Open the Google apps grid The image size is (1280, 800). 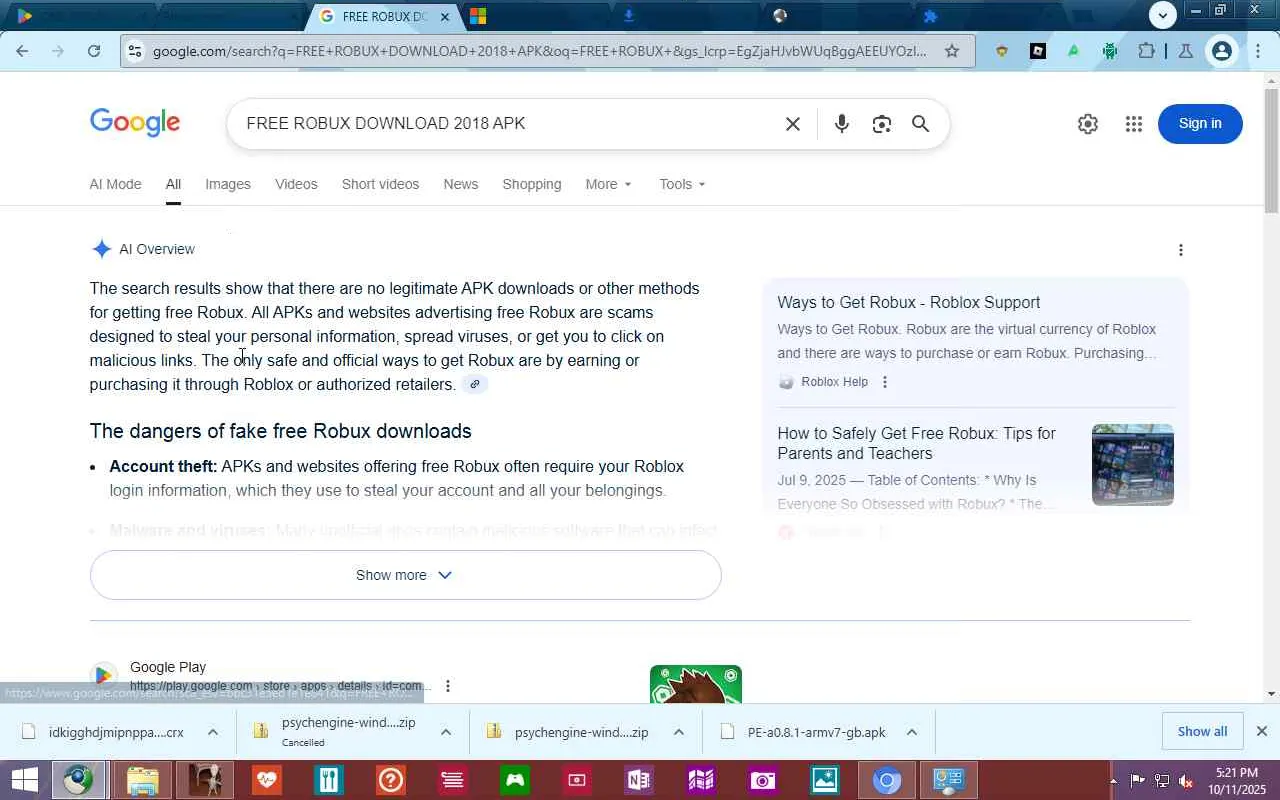pyautogui.click(x=1133, y=124)
